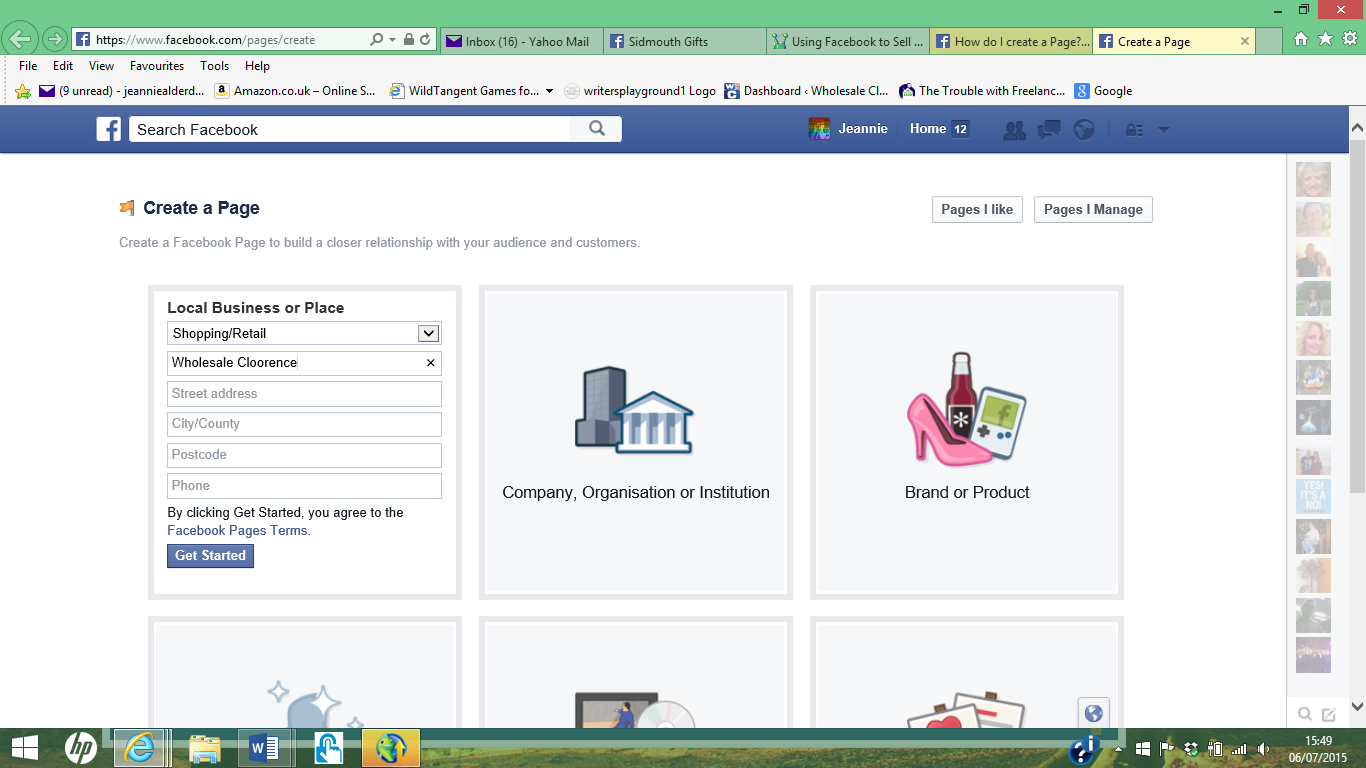
Task: Click the Get Started button
Action: (x=210, y=556)
